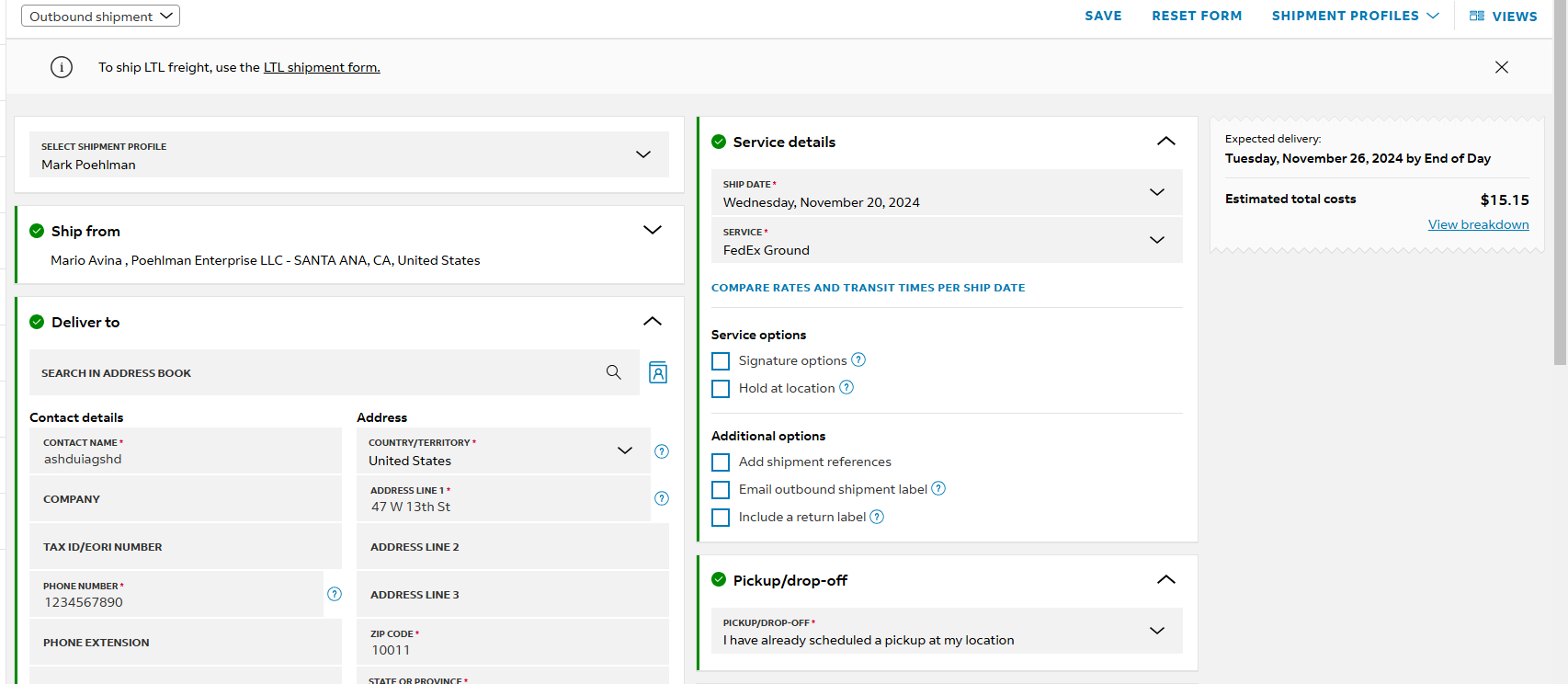Open the Outbound shipment type dropdown
The height and width of the screenshot is (684, 1568).
point(100,16)
